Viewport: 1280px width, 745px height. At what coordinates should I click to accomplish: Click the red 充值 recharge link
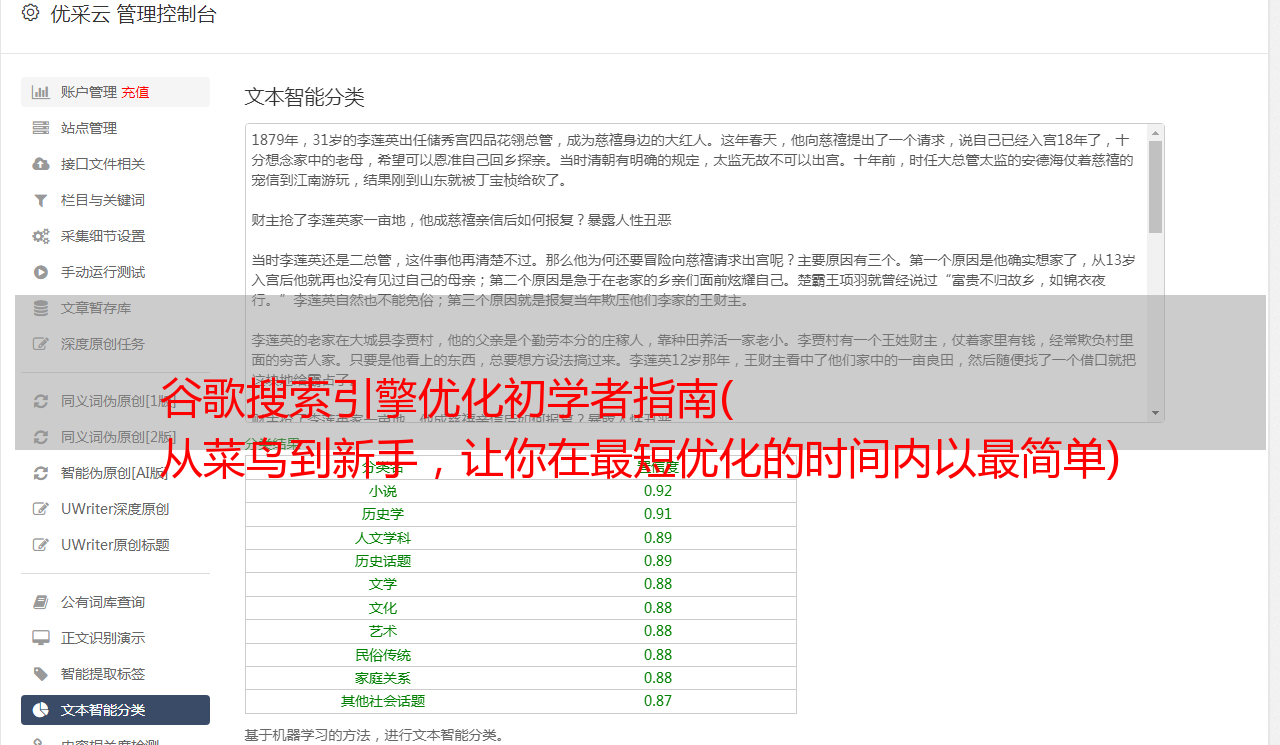point(136,92)
